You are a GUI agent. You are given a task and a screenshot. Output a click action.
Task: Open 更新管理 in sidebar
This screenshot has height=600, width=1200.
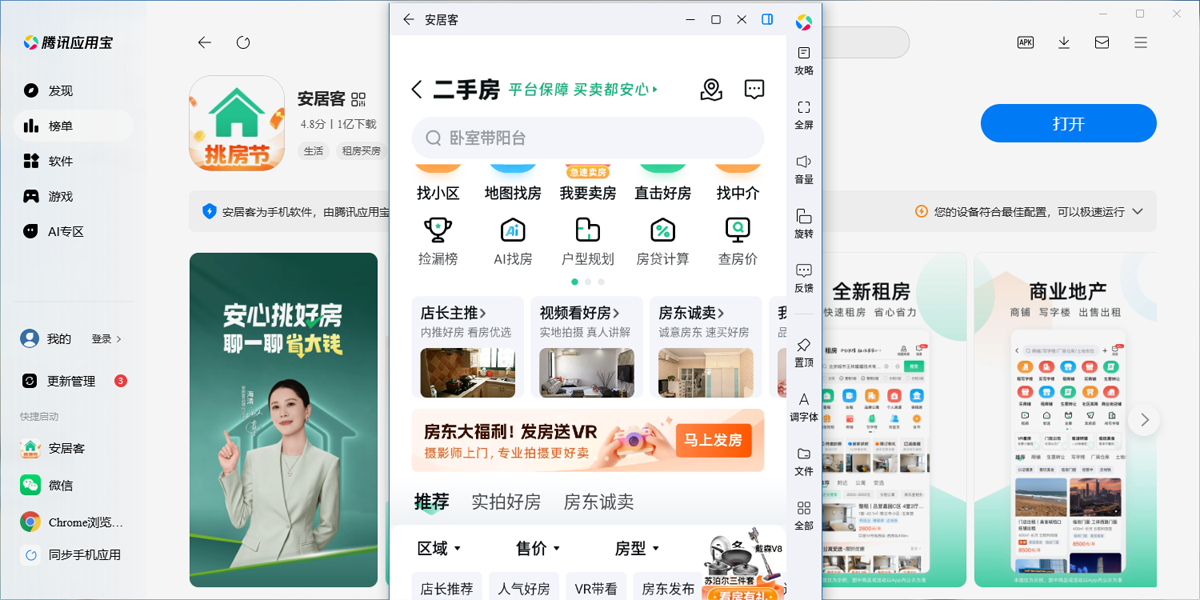pyautogui.click(x=70, y=381)
